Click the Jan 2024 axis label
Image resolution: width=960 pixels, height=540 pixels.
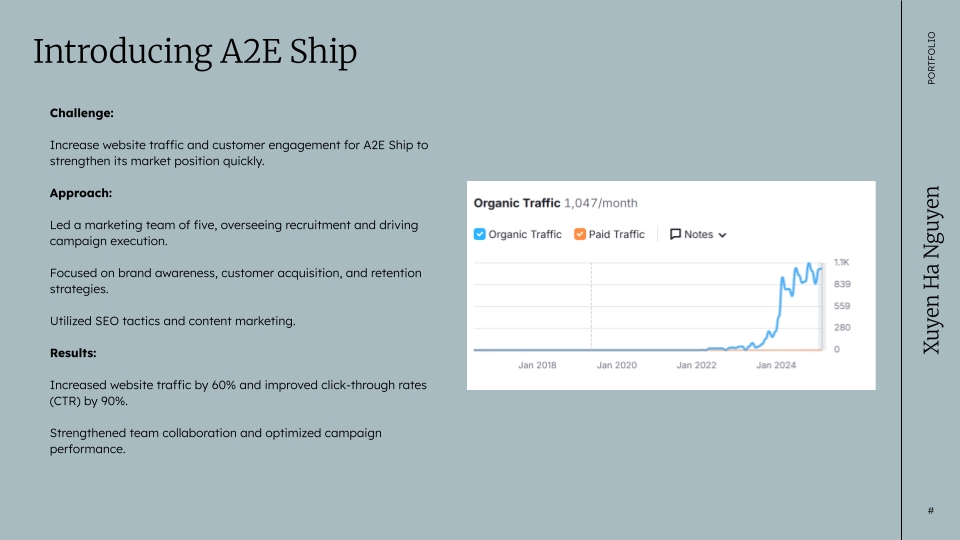[776, 365]
